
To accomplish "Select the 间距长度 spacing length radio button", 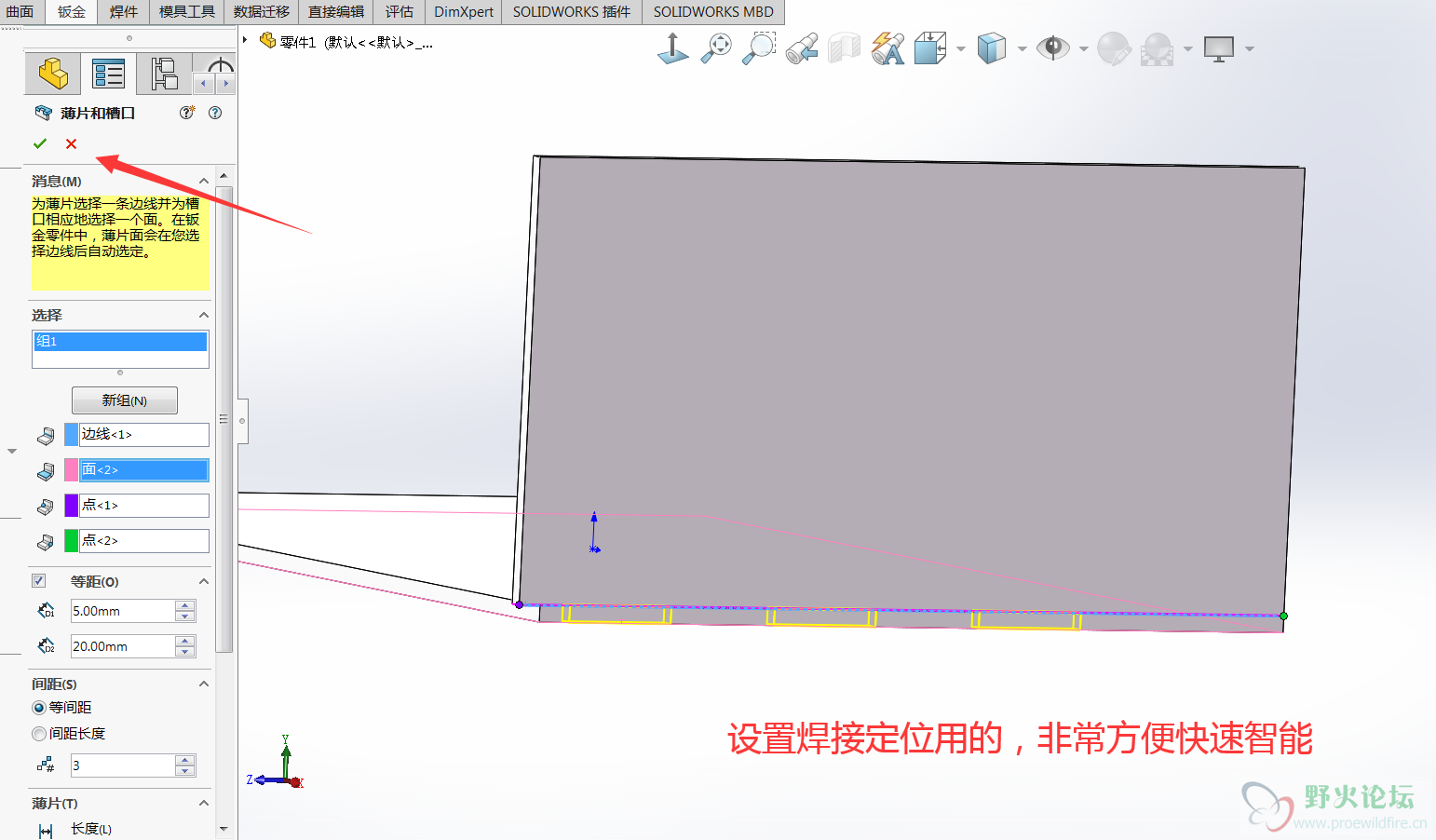I will pyautogui.click(x=39, y=734).
